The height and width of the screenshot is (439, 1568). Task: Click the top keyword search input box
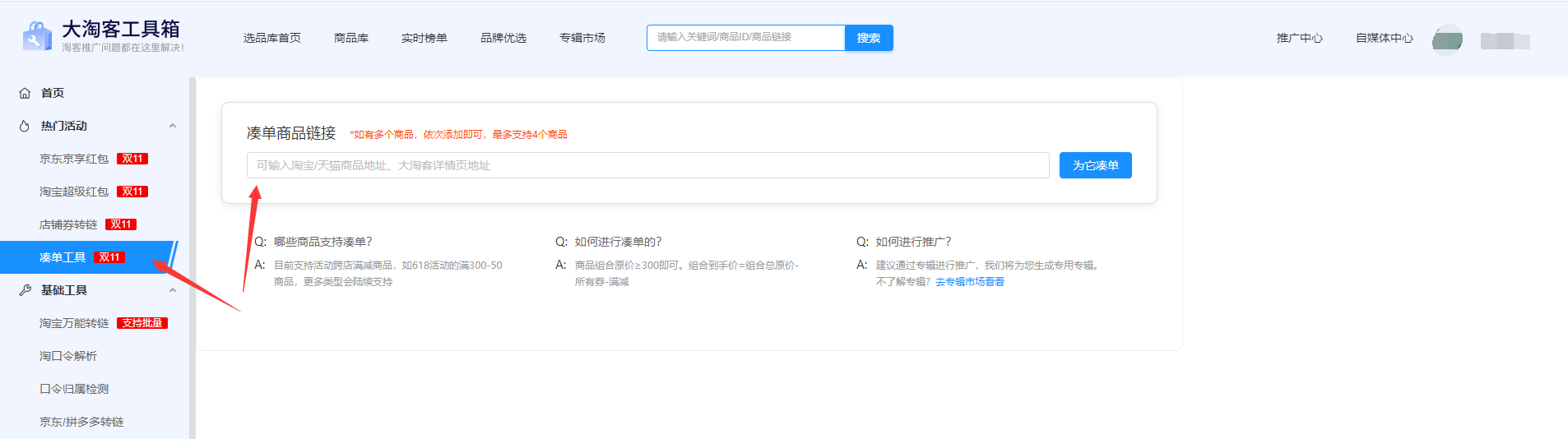click(x=745, y=38)
